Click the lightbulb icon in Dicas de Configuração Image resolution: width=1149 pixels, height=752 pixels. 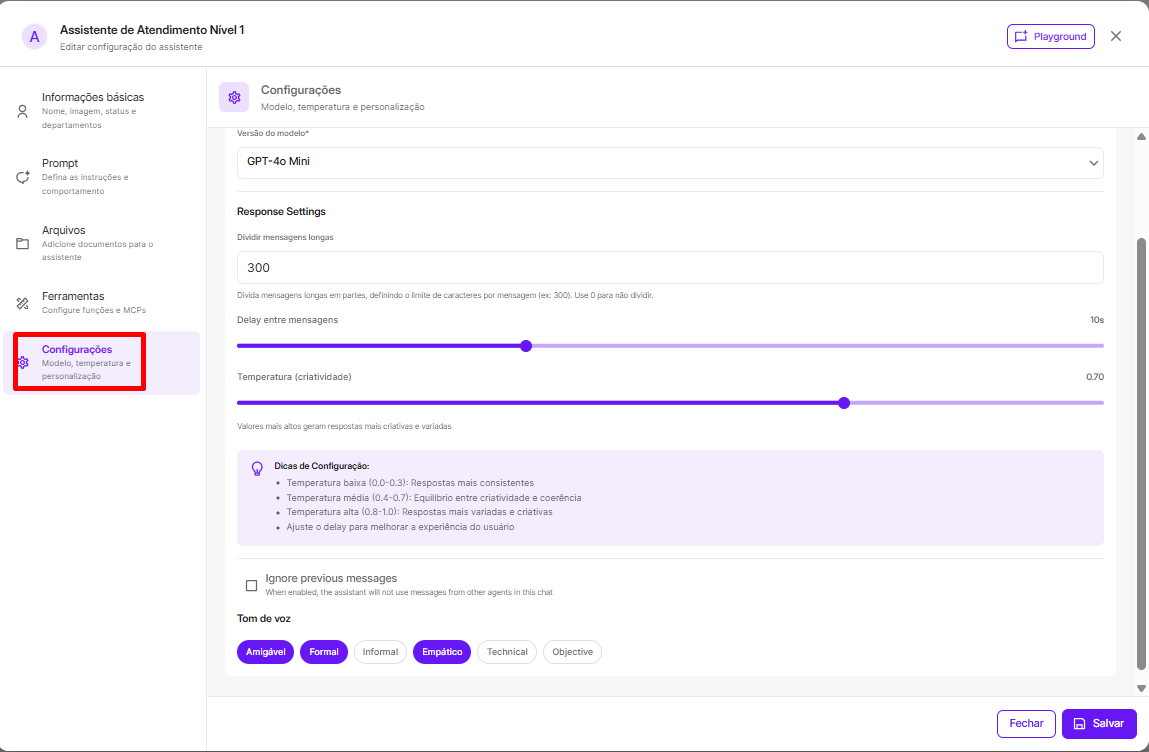click(x=257, y=467)
